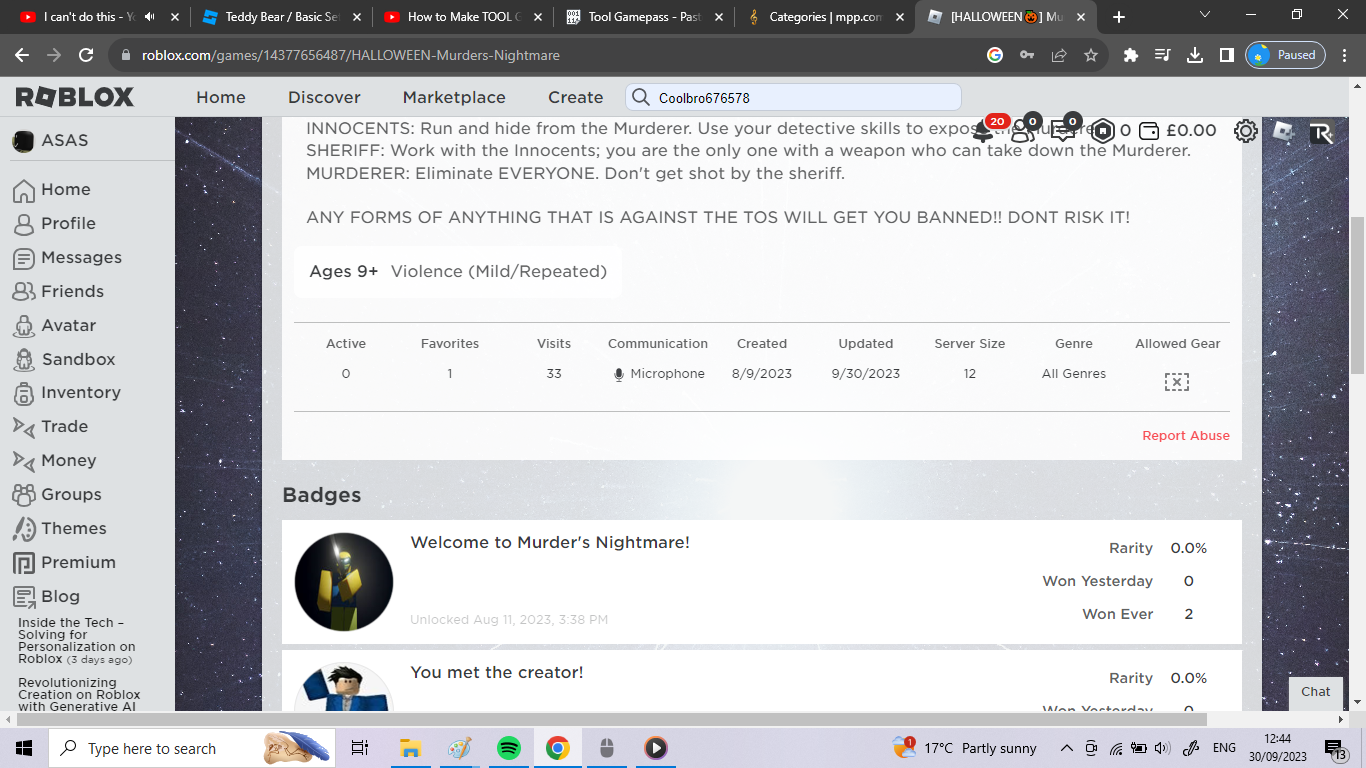Open the media controls icon
This screenshot has height=768, width=1366.
coord(1162,55)
